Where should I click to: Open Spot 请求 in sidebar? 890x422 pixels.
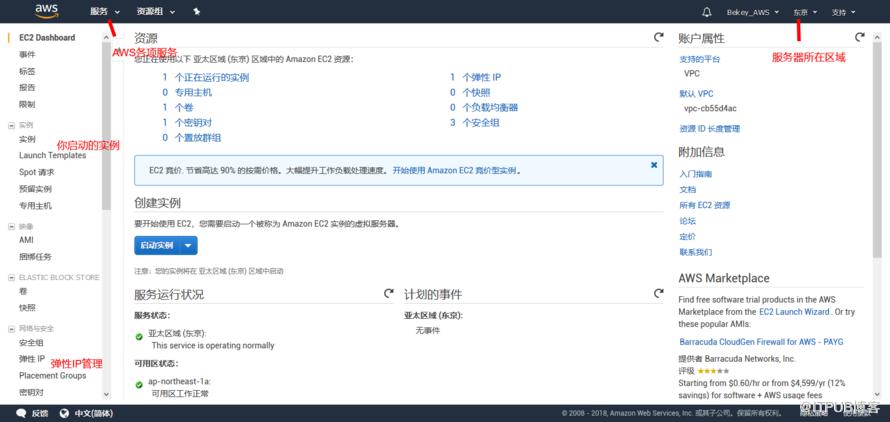point(37,172)
